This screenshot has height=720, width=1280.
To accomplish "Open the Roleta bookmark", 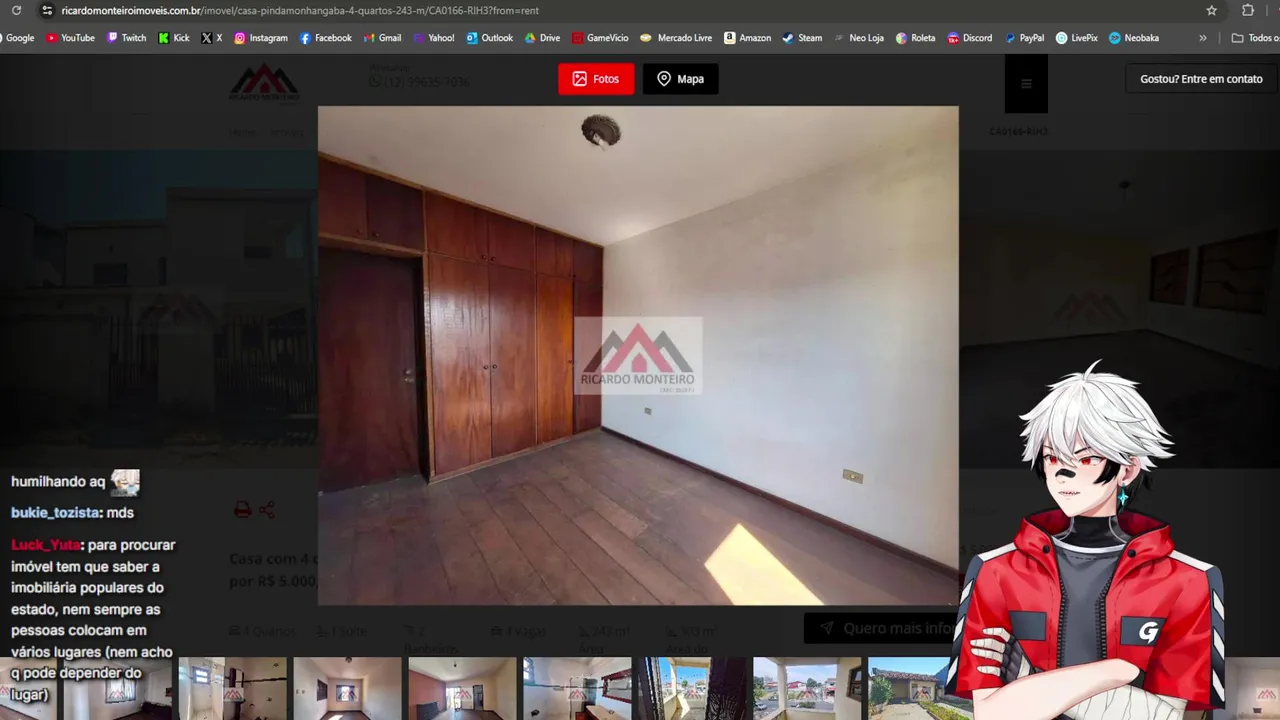I will coord(915,38).
